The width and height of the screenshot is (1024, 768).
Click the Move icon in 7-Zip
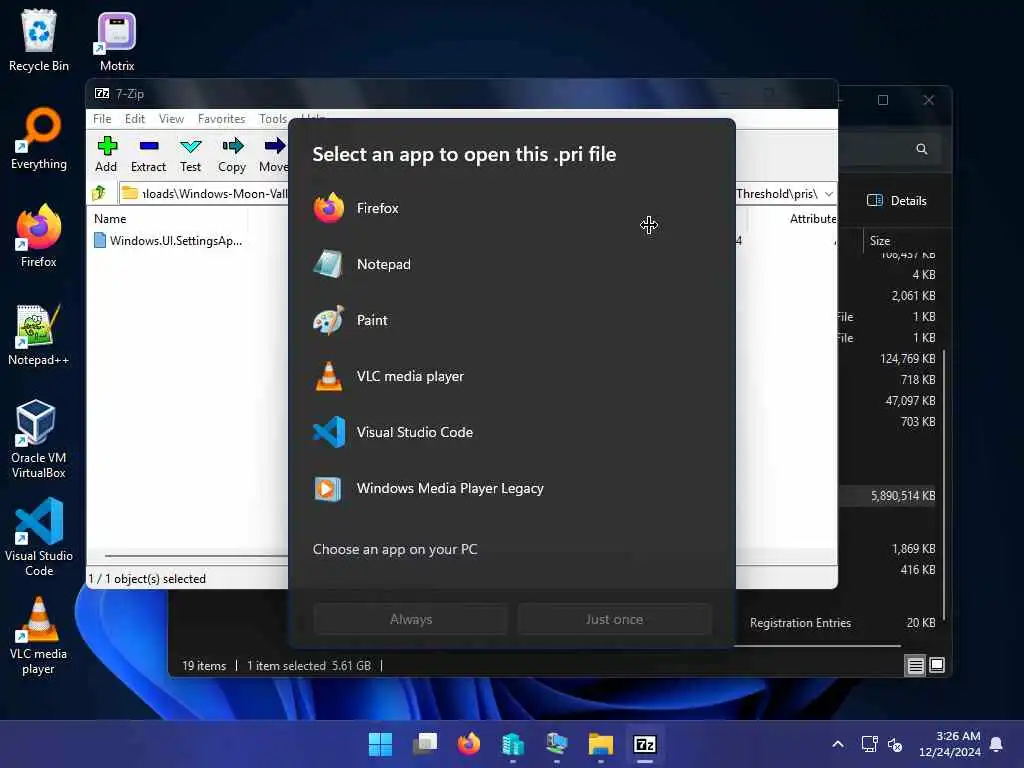(273, 155)
